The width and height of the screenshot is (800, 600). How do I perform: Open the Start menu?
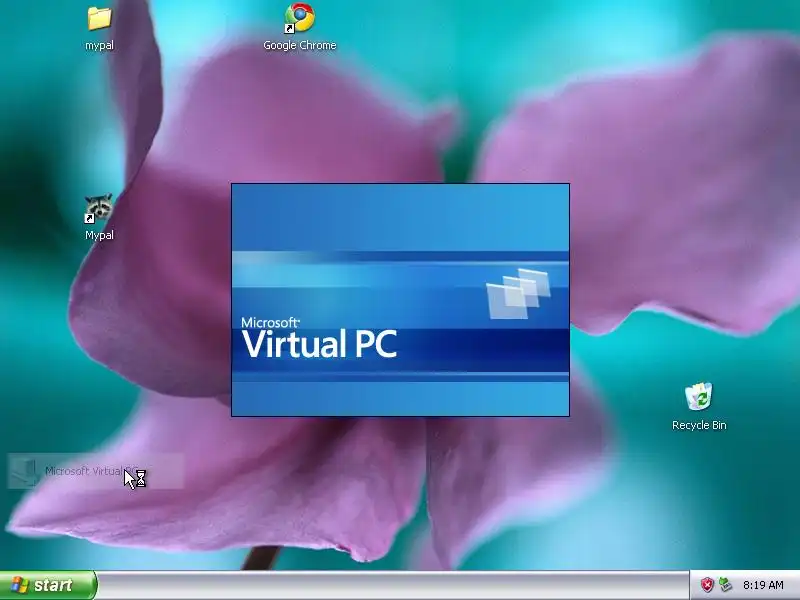(48, 585)
